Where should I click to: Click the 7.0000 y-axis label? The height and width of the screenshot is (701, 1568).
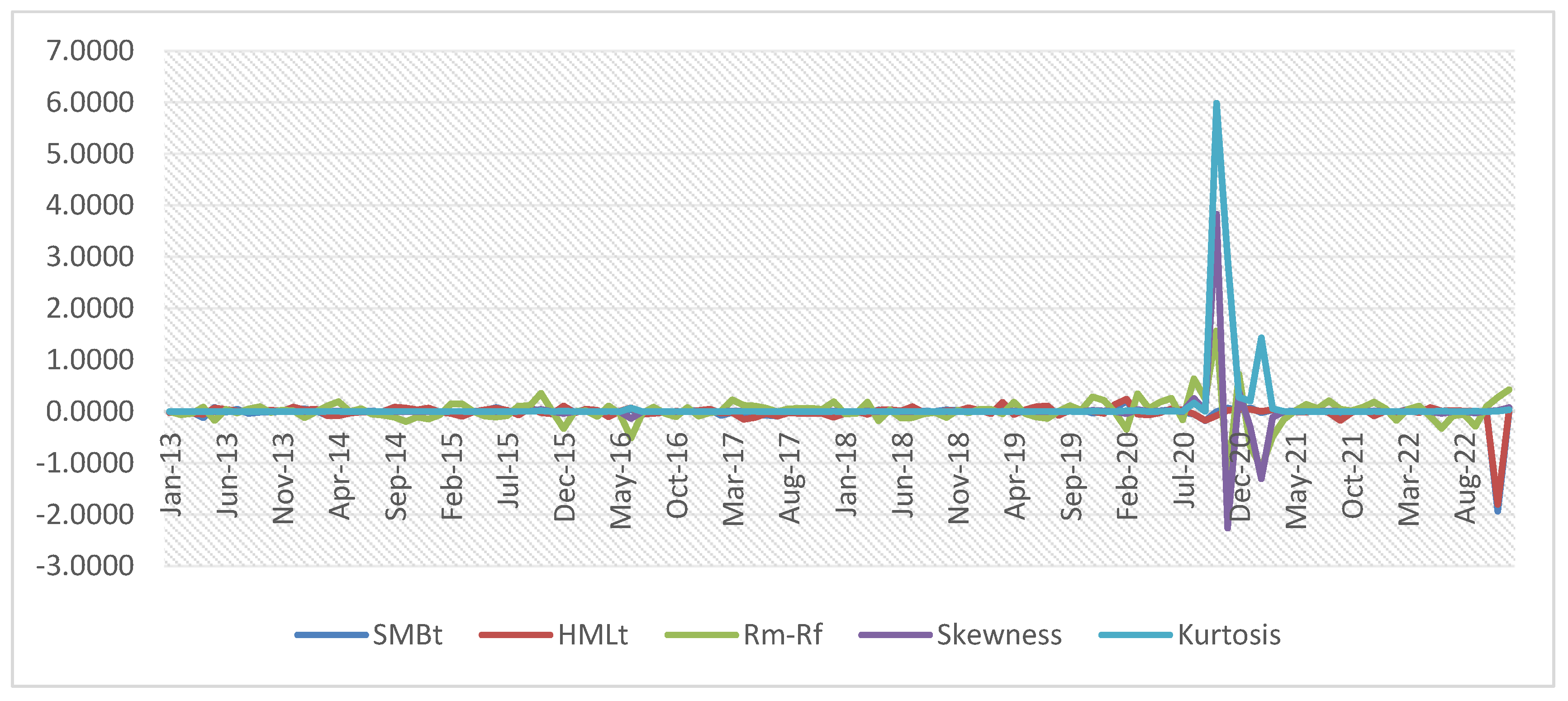90,51
